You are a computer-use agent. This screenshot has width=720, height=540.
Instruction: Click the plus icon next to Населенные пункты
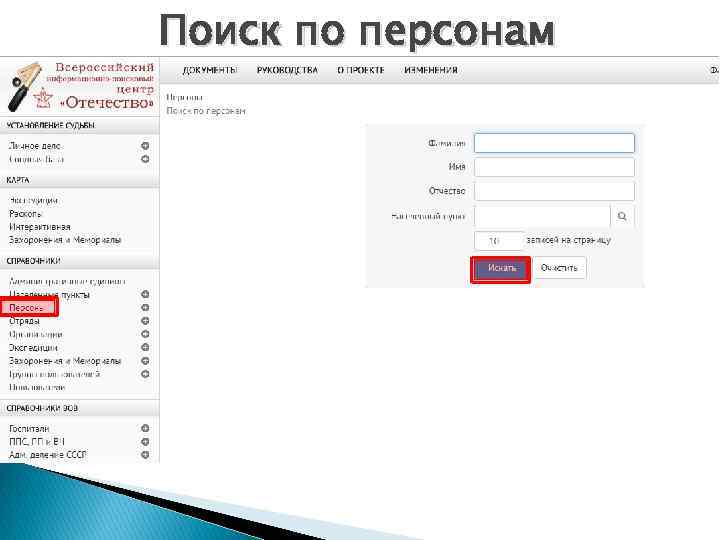[145, 294]
